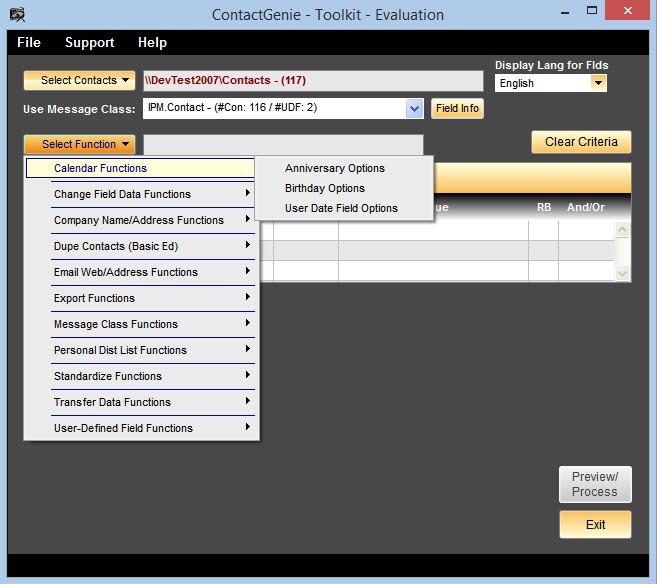This screenshot has height=584, width=657.
Task: Open Email Web/Address Functions submenu
Action: point(142,272)
